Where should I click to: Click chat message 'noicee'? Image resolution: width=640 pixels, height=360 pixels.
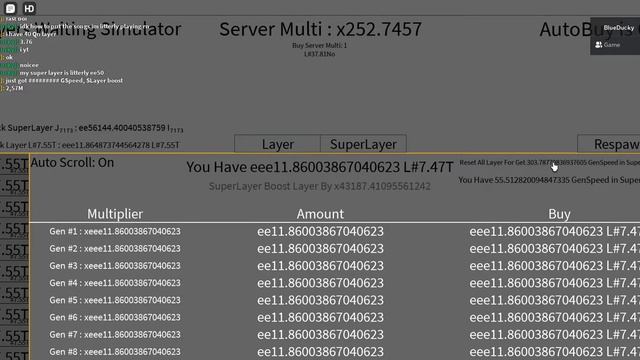pyautogui.click(x=29, y=65)
